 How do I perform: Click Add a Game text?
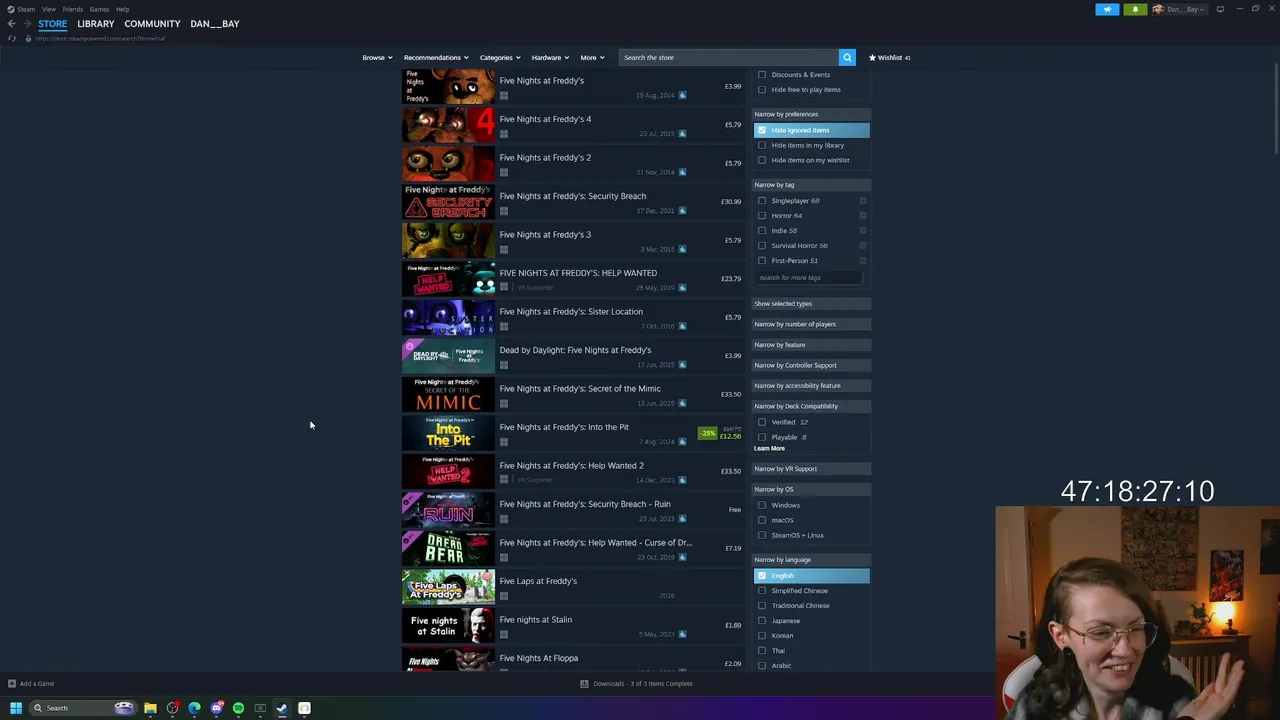tap(37, 684)
